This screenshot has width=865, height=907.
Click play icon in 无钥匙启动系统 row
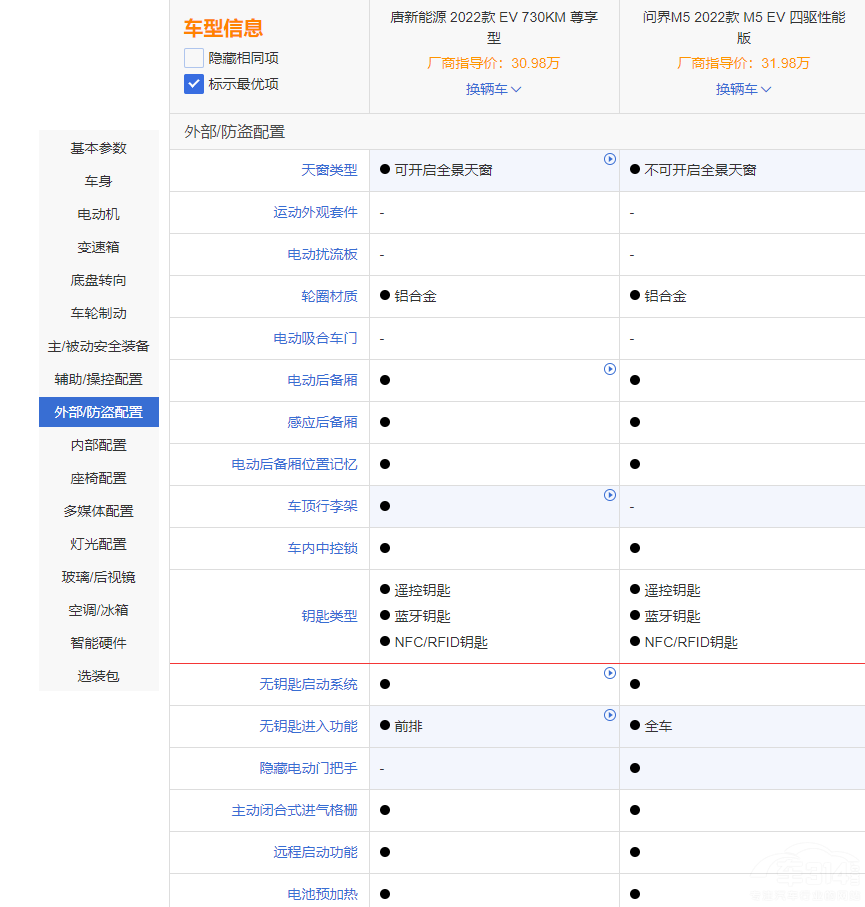coord(610,673)
